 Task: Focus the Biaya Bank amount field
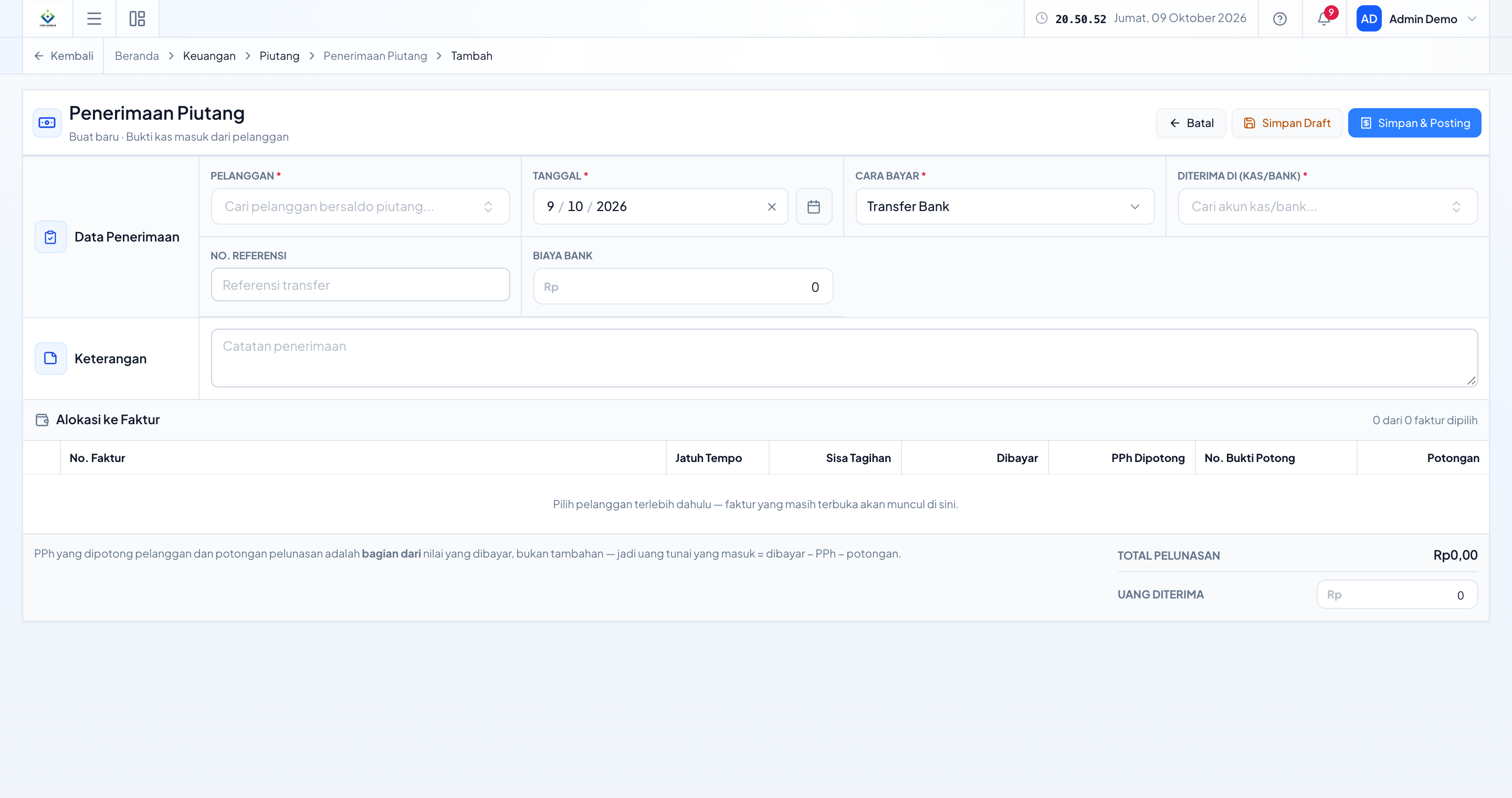pyautogui.click(x=682, y=287)
